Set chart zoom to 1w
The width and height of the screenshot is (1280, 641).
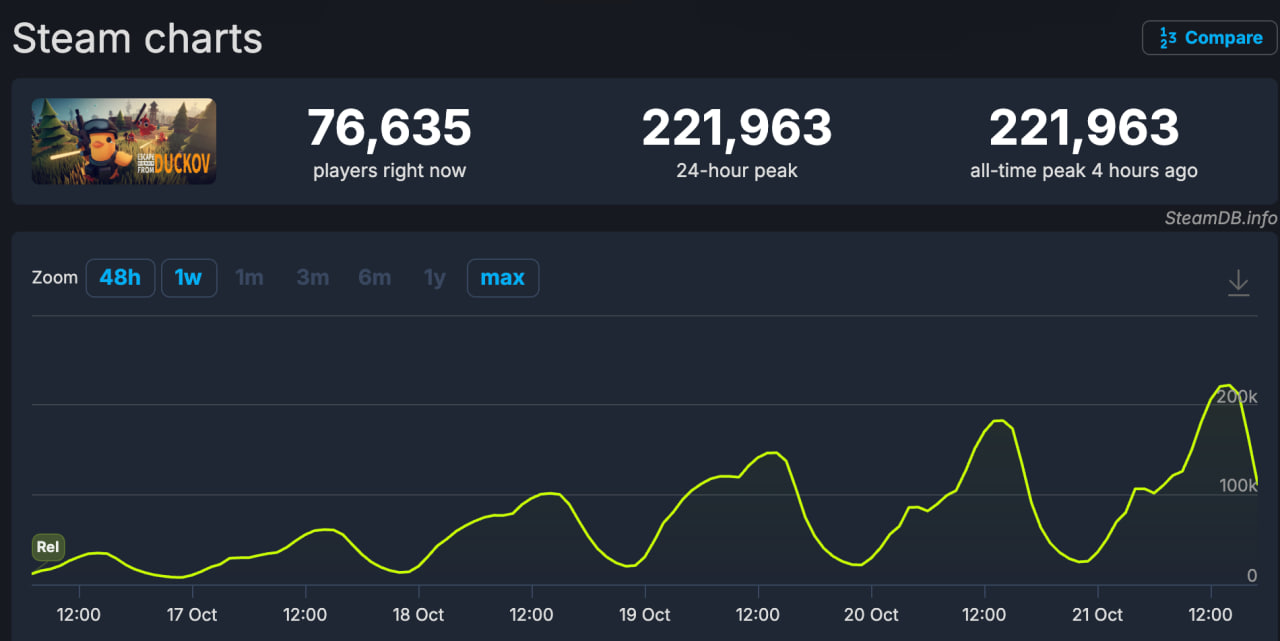tap(188, 278)
